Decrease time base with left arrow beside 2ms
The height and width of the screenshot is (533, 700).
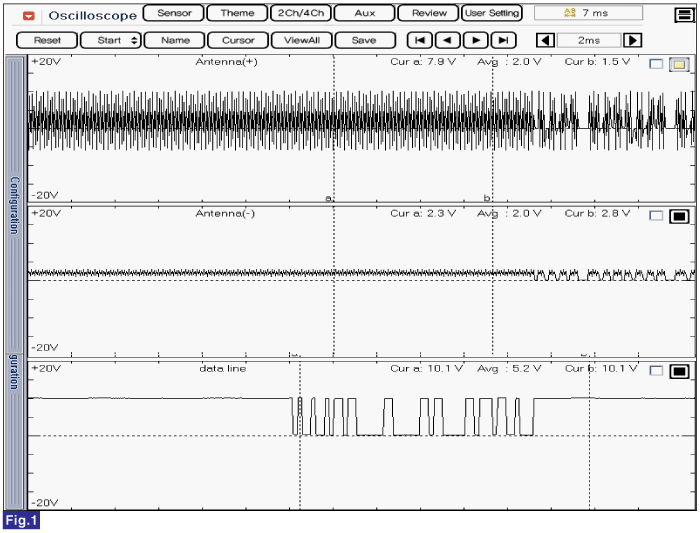(x=545, y=41)
